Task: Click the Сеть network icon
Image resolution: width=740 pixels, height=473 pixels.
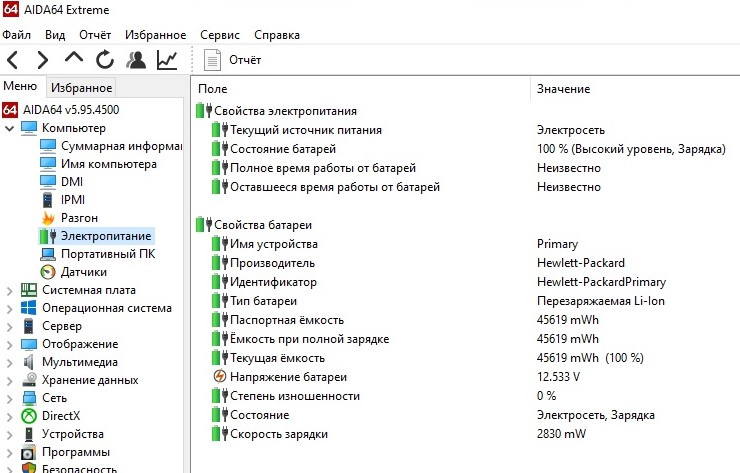Action: tap(29, 398)
